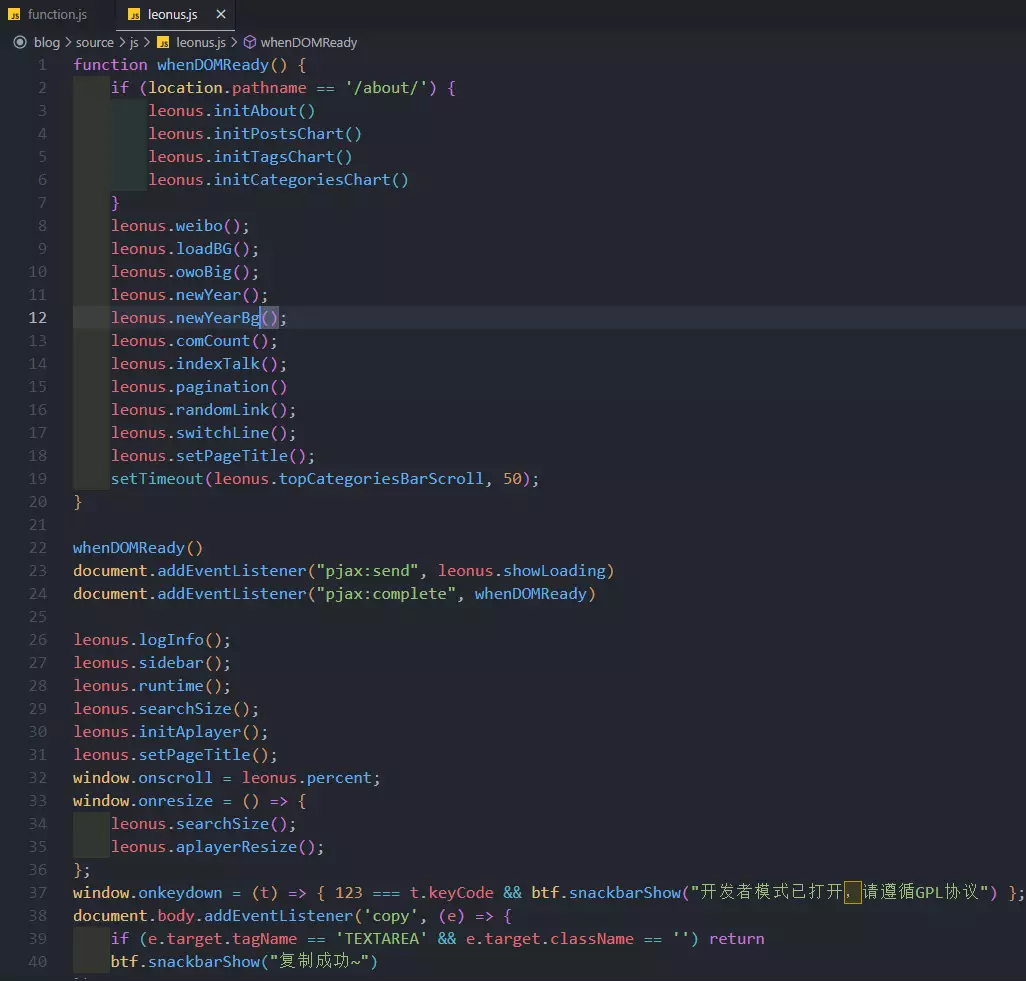Switch to the function.js tab
Image resolution: width=1026 pixels, height=981 pixels.
pyautogui.click(x=56, y=15)
